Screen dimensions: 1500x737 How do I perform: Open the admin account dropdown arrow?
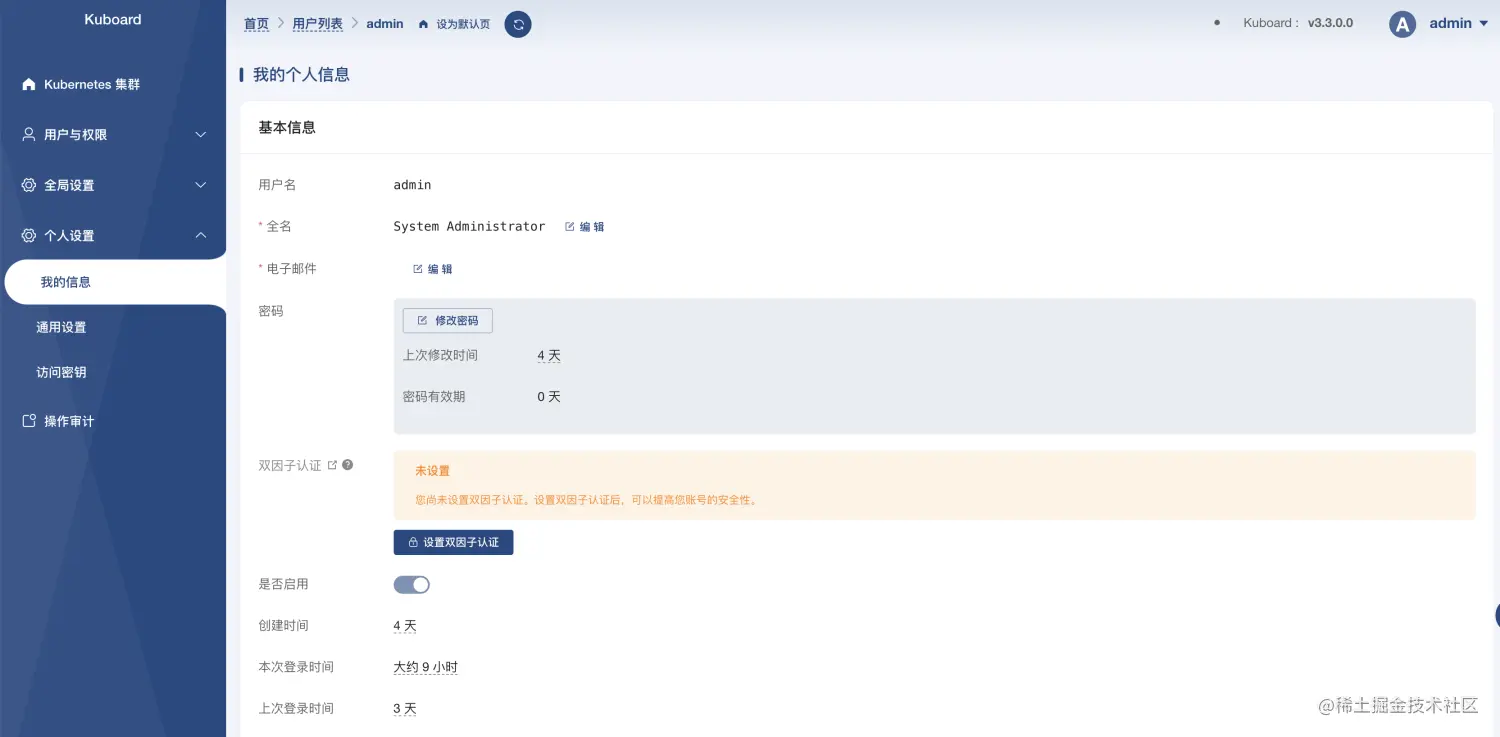tap(1483, 24)
